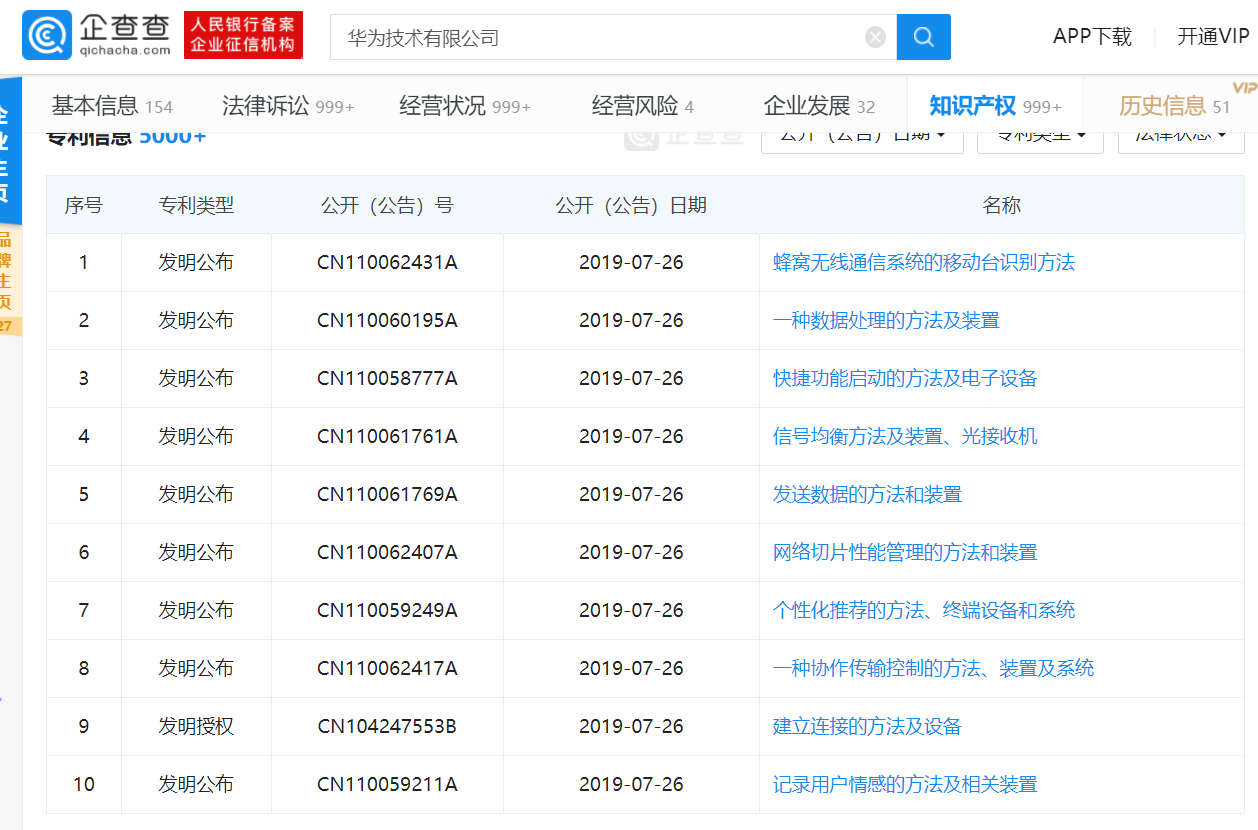Click publication number CN110062431A
Viewport: 1258px width, 830px height.
tap(387, 262)
